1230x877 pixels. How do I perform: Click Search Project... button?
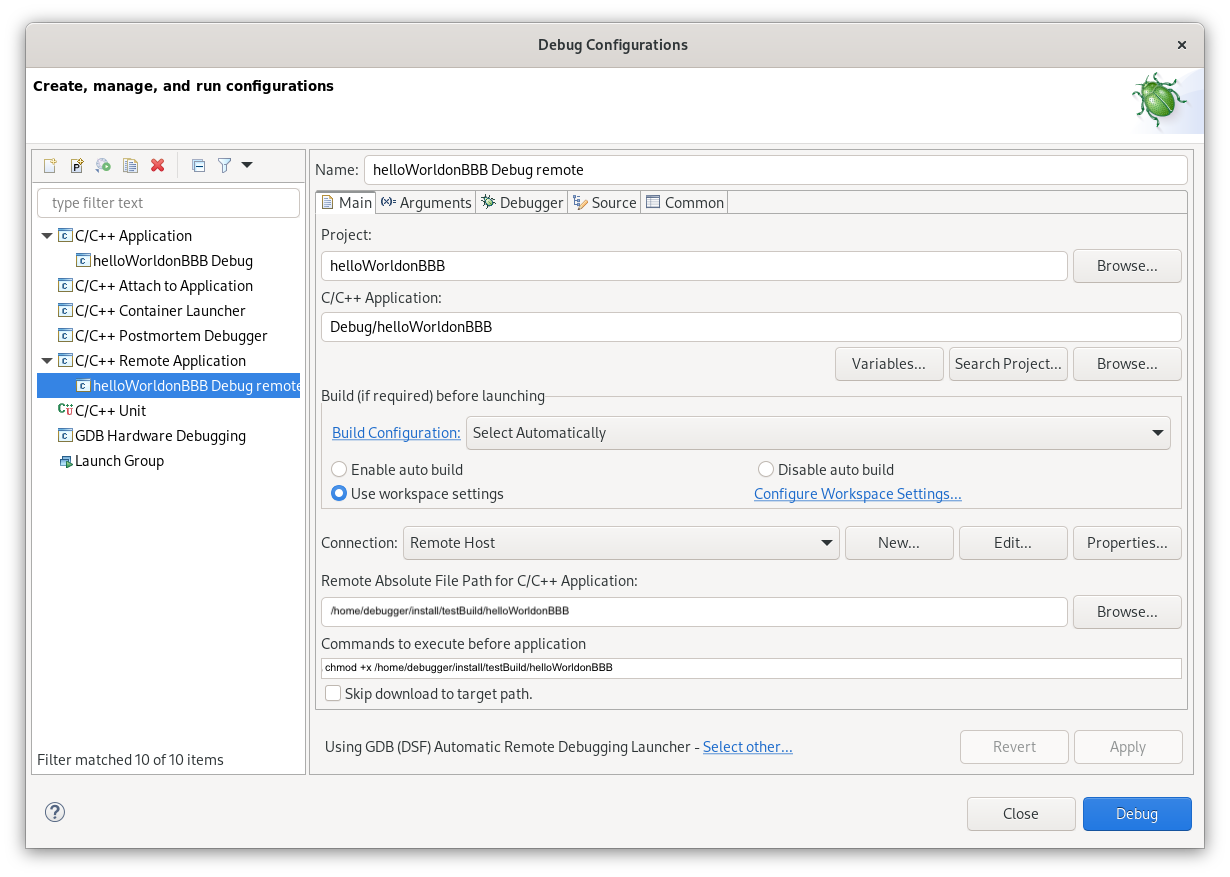tap(1008, 364)
